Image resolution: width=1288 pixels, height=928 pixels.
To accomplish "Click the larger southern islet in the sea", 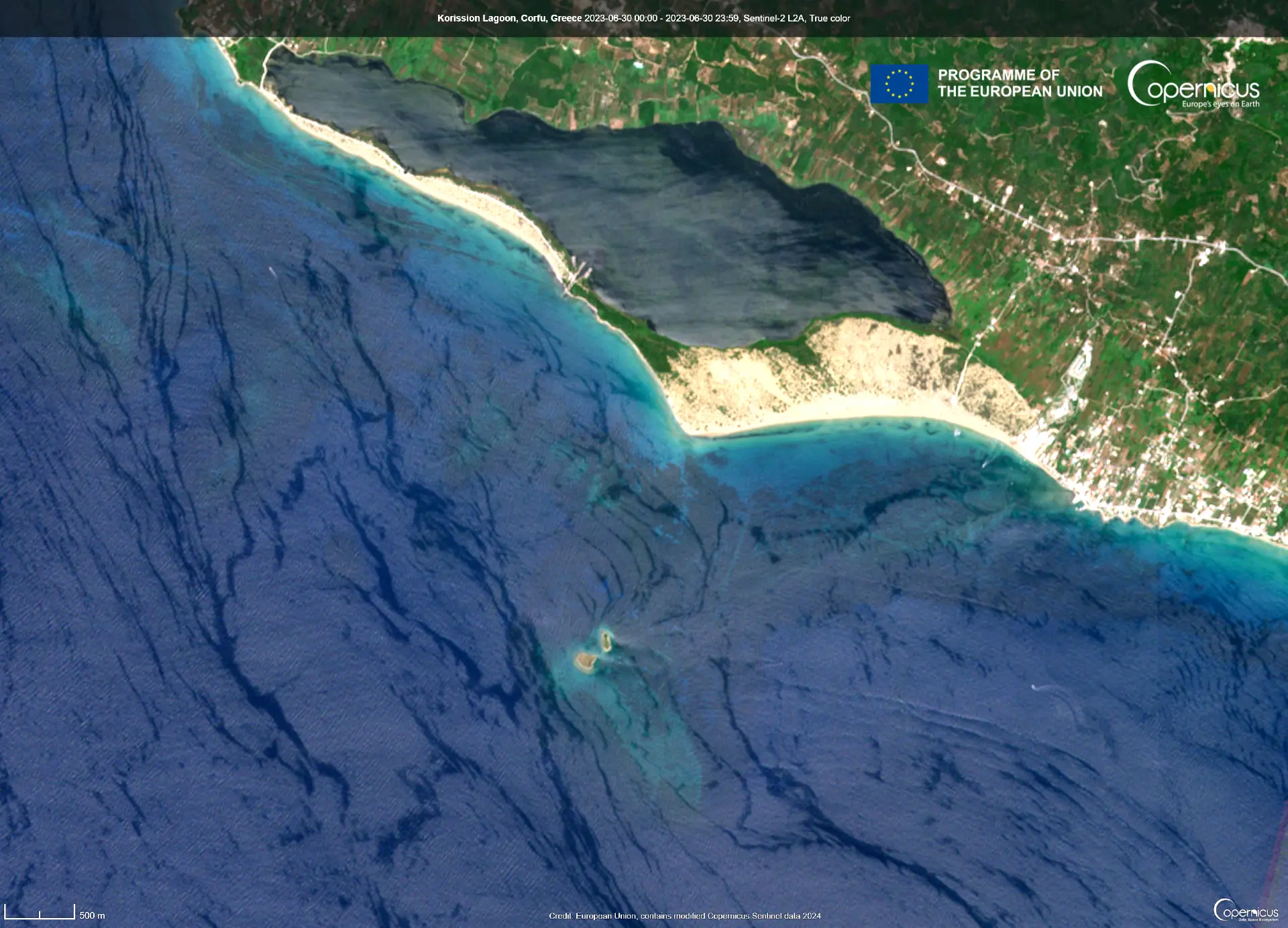I will pos(585,662).
